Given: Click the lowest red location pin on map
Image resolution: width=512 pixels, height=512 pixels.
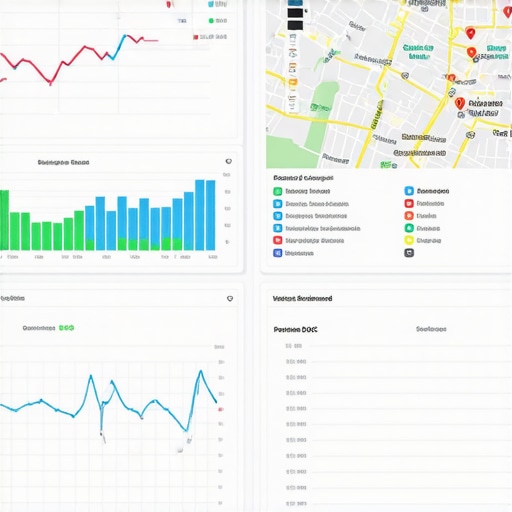Looking at the screenshot, I should (x=460, y=103).
